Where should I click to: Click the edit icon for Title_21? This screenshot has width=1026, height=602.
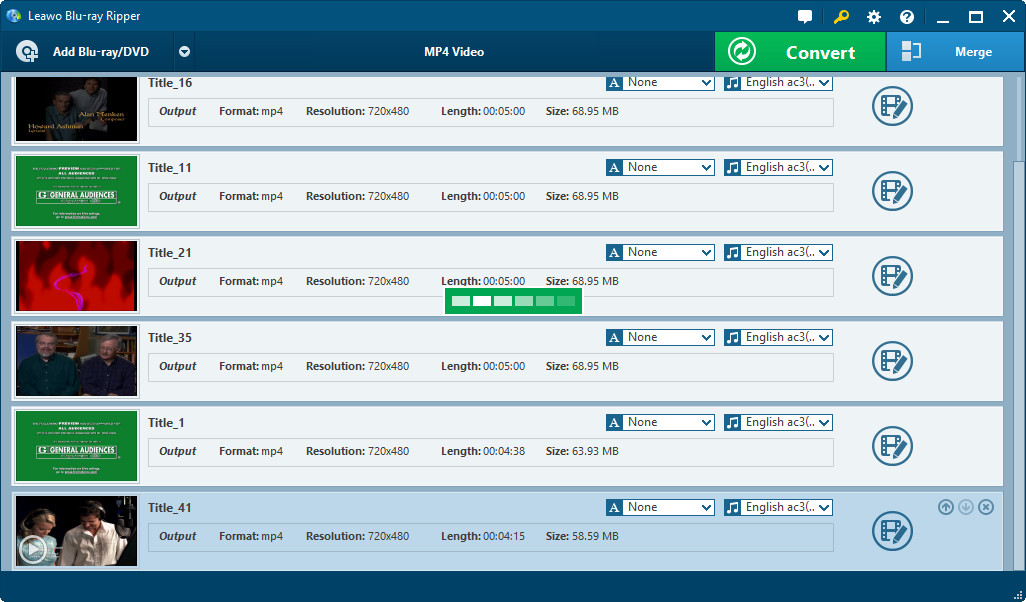click(892, 276)
